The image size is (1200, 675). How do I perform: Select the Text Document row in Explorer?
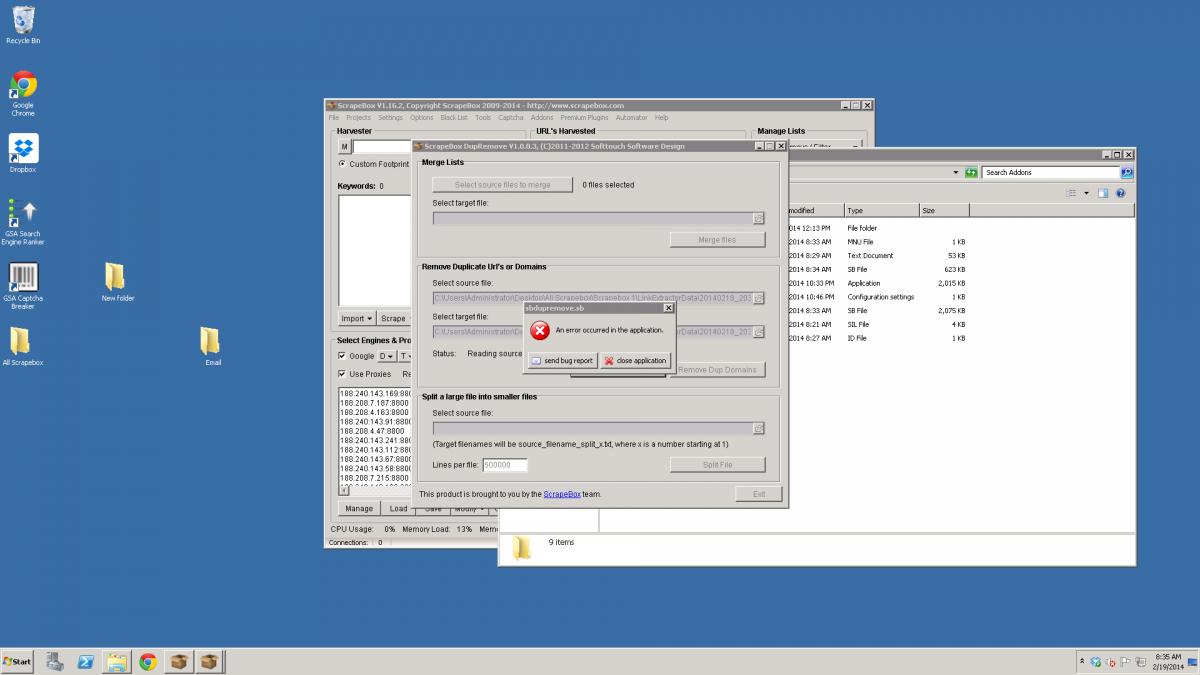tap(880, 256)
